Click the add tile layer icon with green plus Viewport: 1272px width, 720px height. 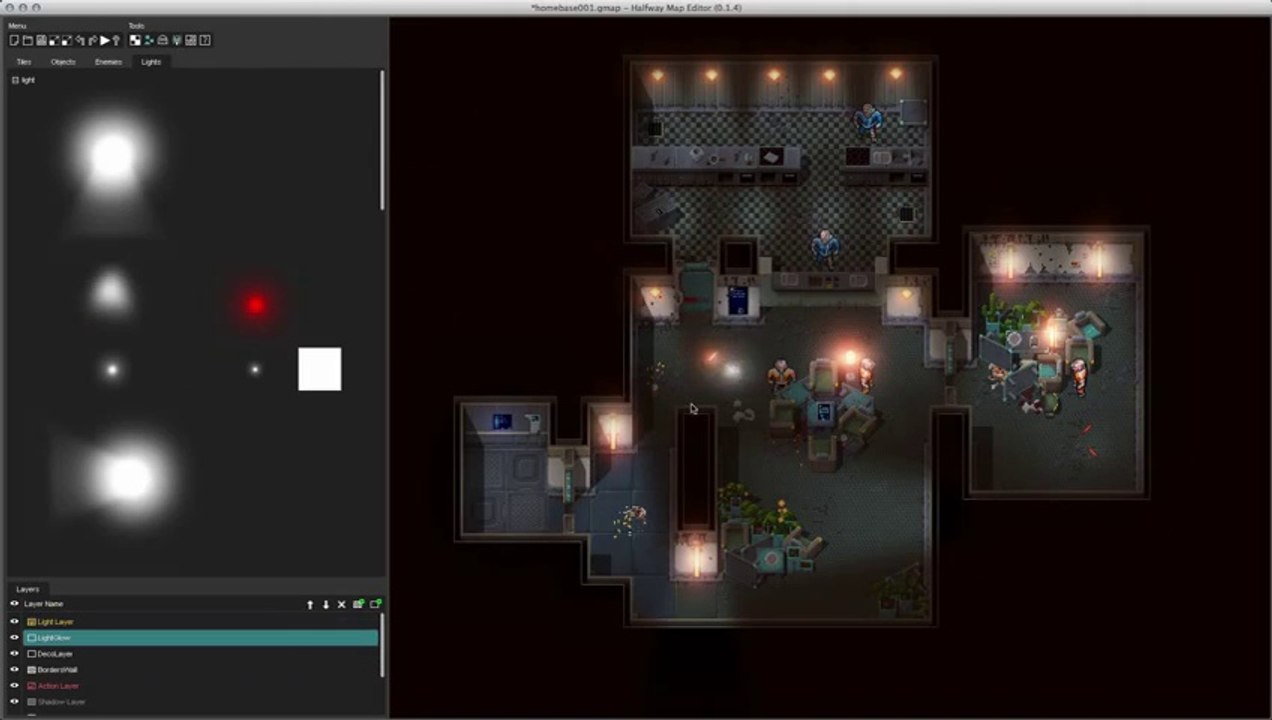pos(359,604)
